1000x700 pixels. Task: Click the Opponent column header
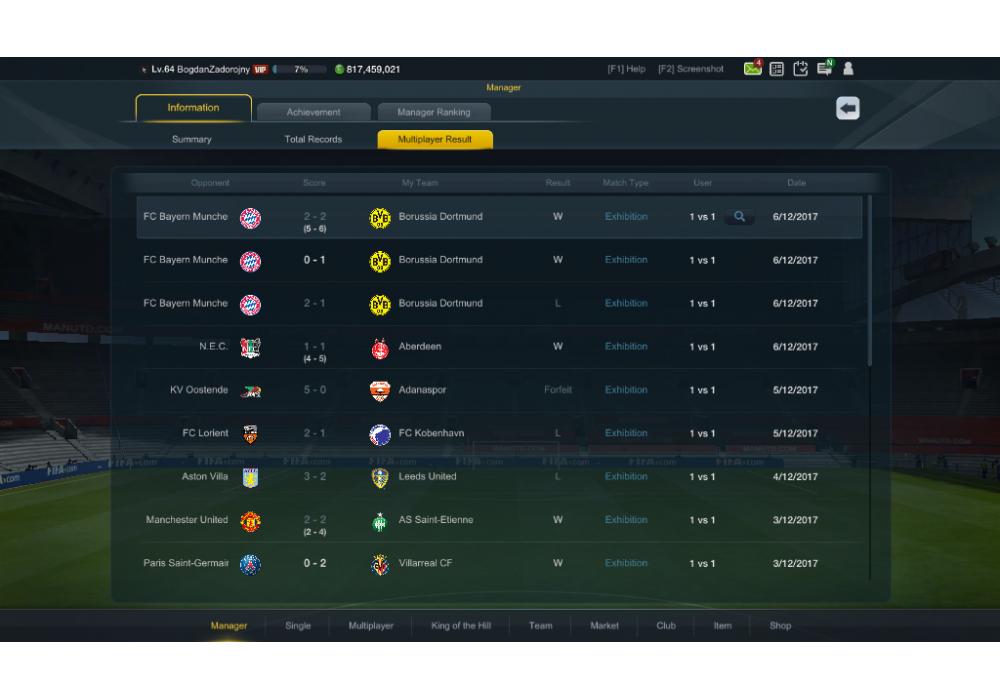(x=210, y=183)
